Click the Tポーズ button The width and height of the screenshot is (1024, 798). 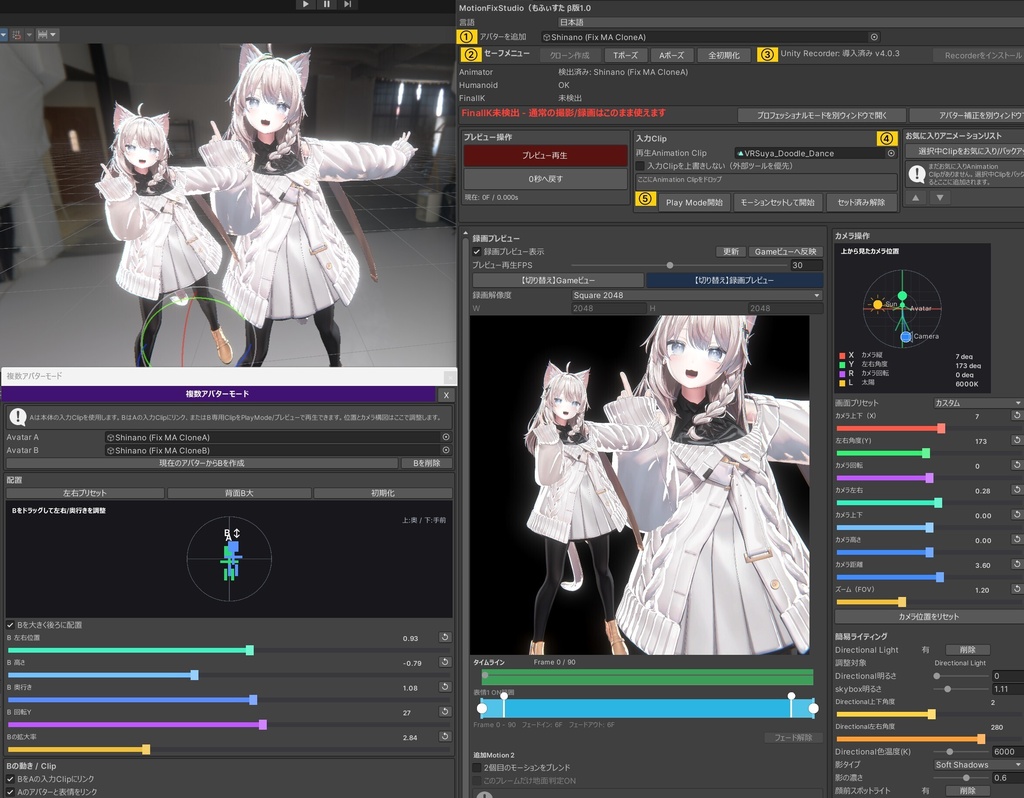pos(626,56)
